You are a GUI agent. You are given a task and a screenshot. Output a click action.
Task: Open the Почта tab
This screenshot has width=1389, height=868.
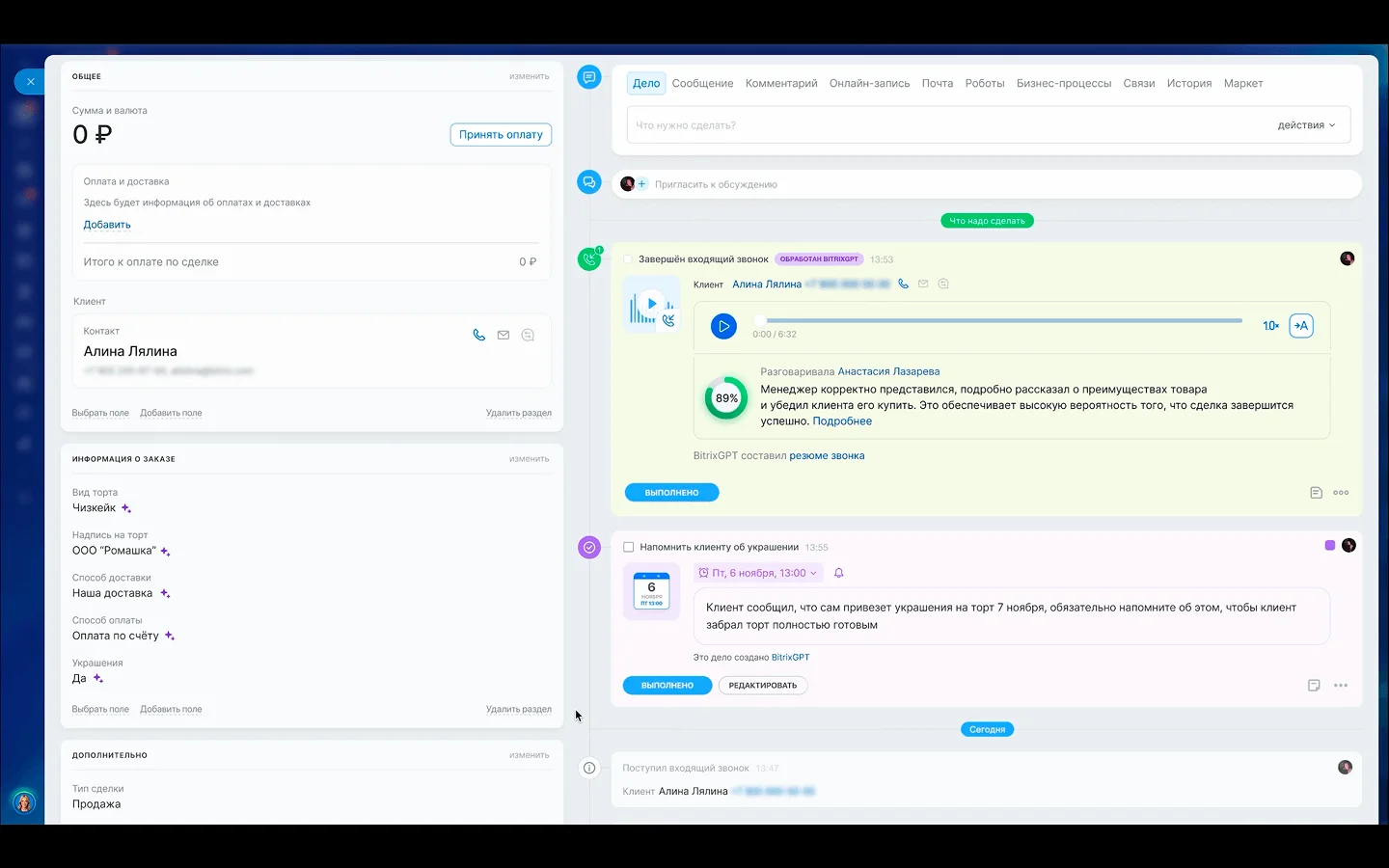coord(937,84)
